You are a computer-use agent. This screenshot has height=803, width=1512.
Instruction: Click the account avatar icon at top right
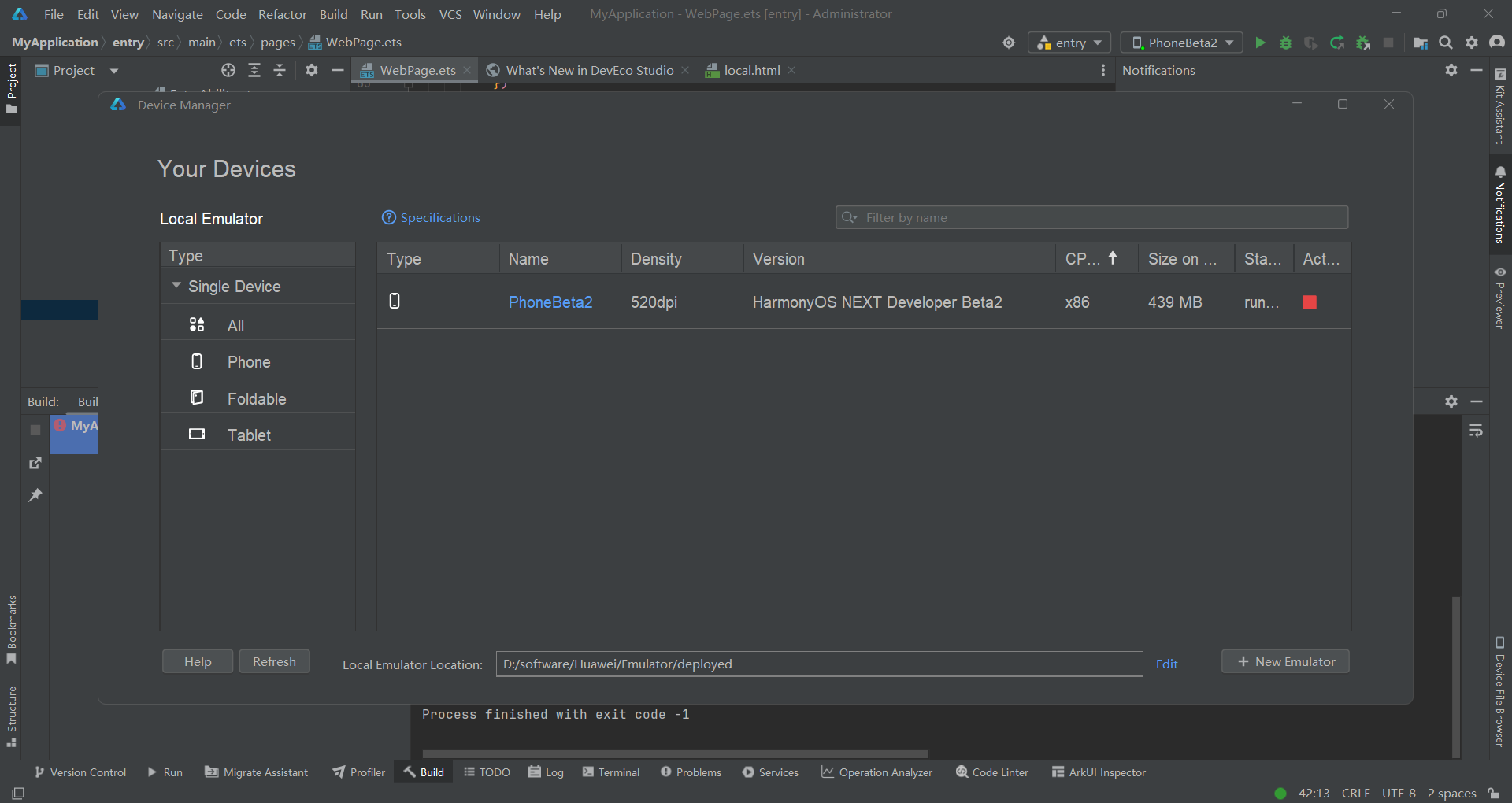coord(1497,43)
